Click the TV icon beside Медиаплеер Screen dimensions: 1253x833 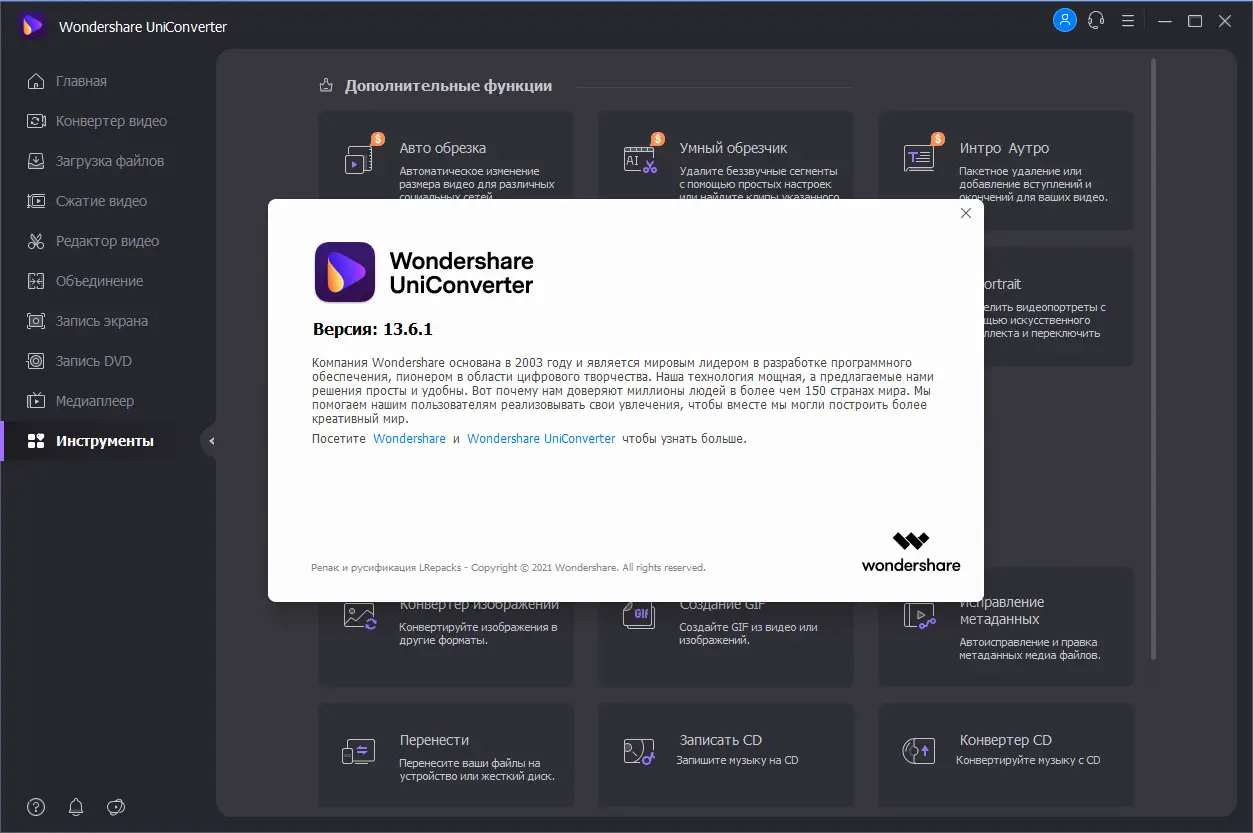click(x=36, y=401)
